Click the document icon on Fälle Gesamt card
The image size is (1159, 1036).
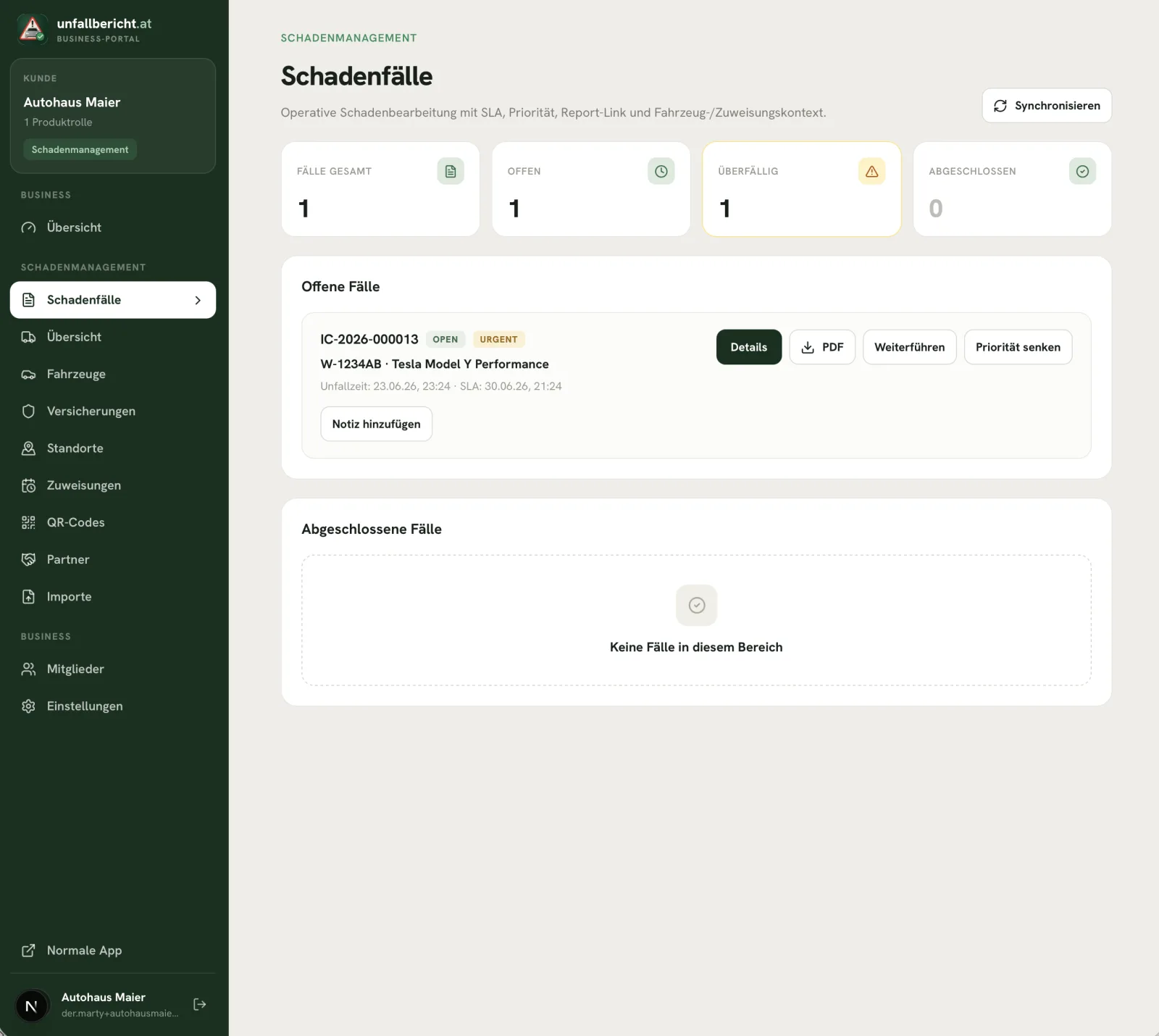451,172
